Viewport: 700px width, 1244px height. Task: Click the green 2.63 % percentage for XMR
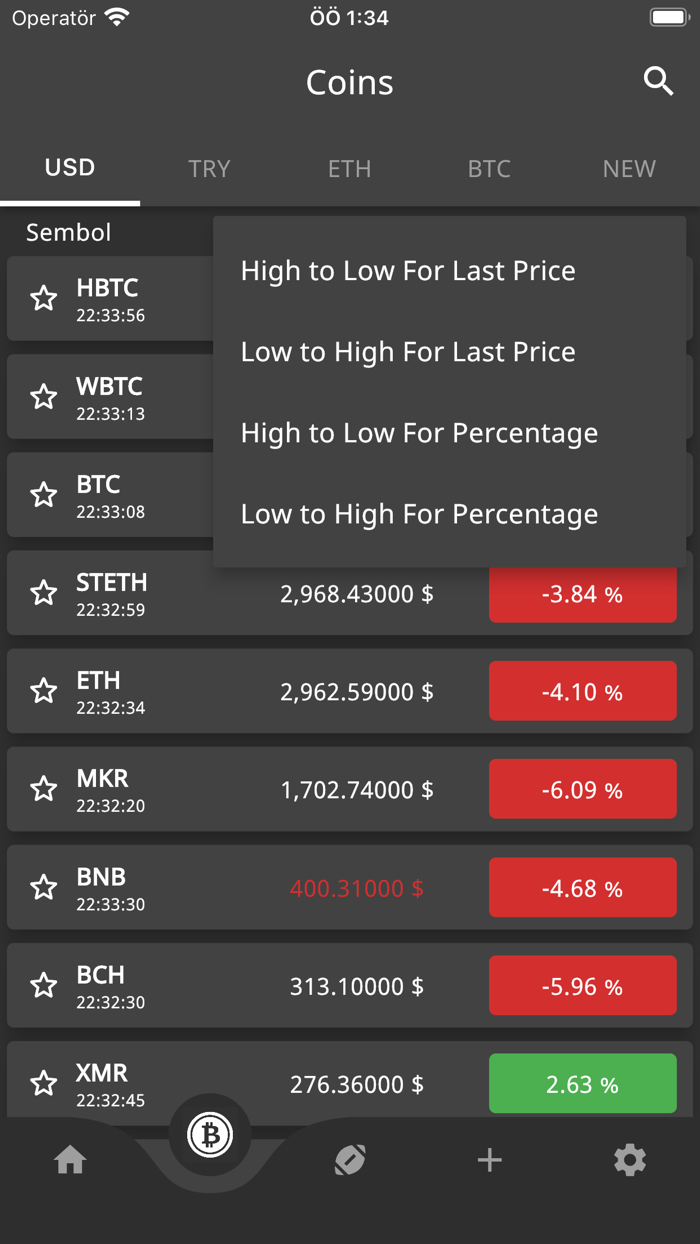click(x=582, y=1083)
